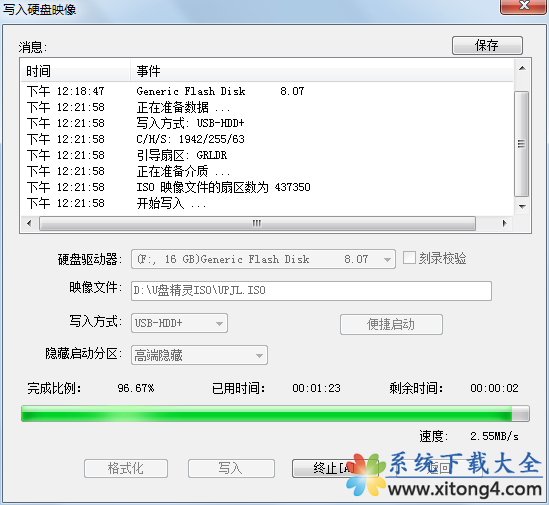Expand the 写入方式 USB-HDD+ dropdown
Image resolution: width=549 pixels, height=505 pixels.
[x=179, y=323]
